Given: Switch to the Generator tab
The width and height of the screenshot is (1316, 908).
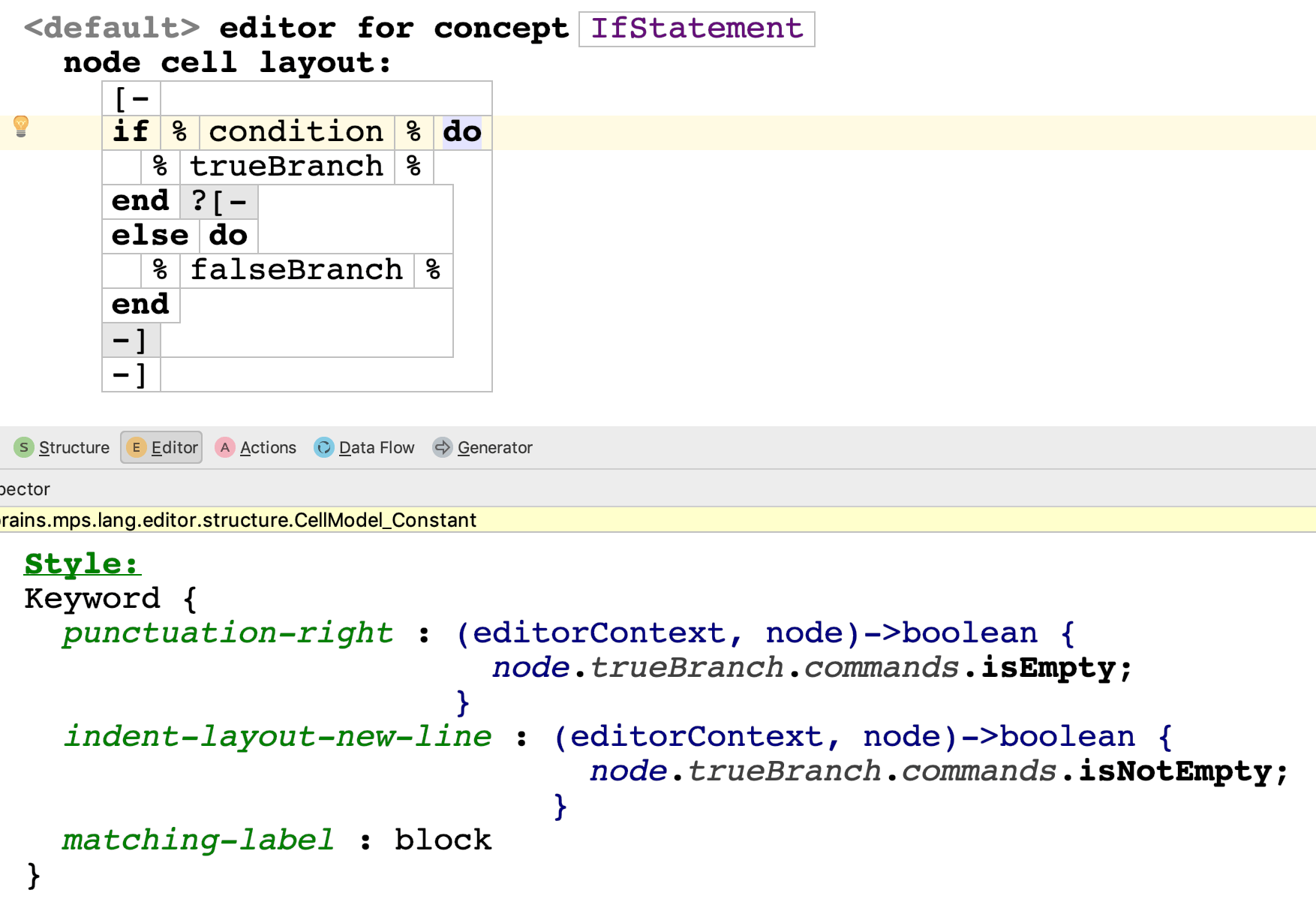Looking at the screenshot, I should pyautogui.click(x=483, y=448).
